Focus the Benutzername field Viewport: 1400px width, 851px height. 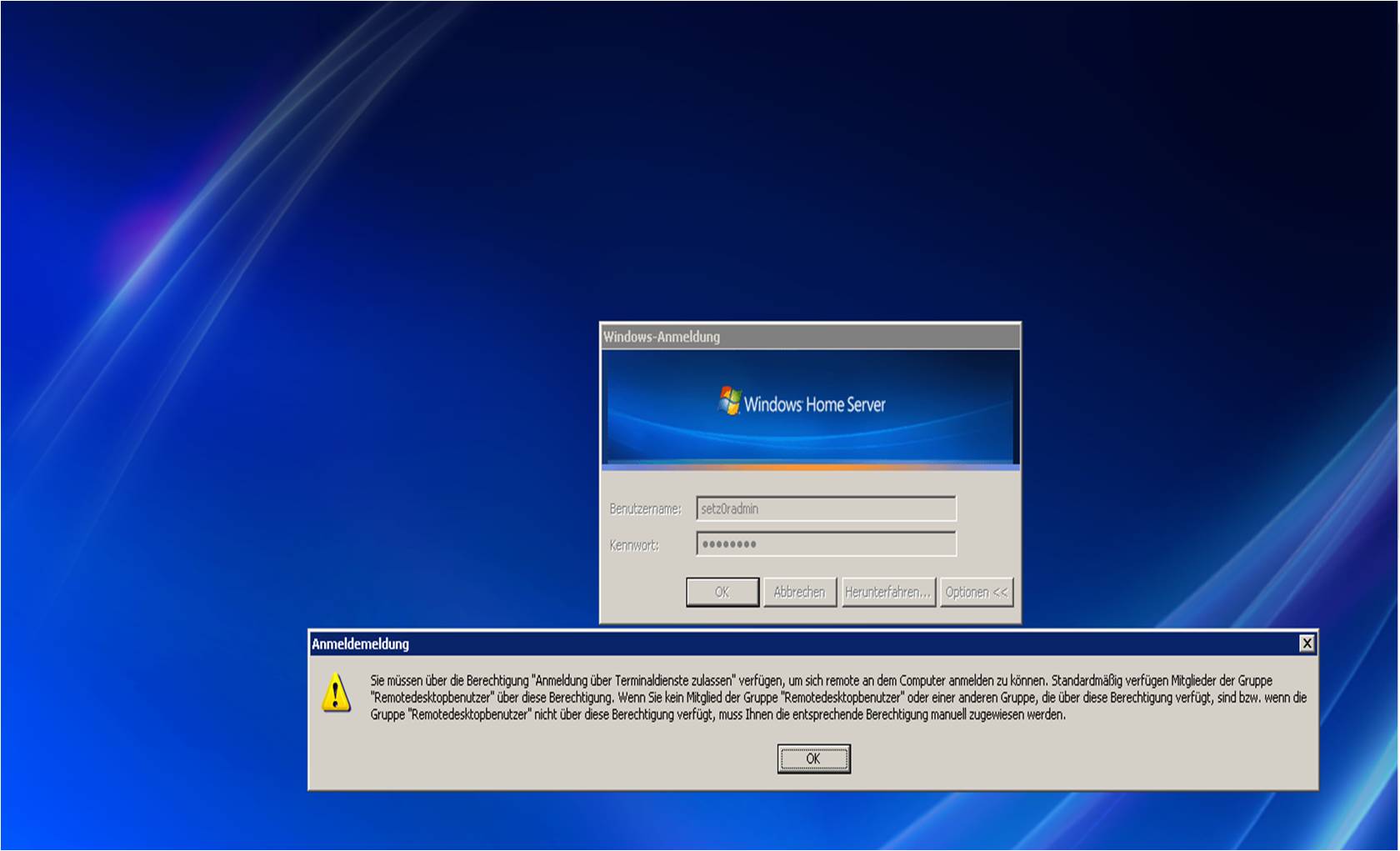pos(826,508)
